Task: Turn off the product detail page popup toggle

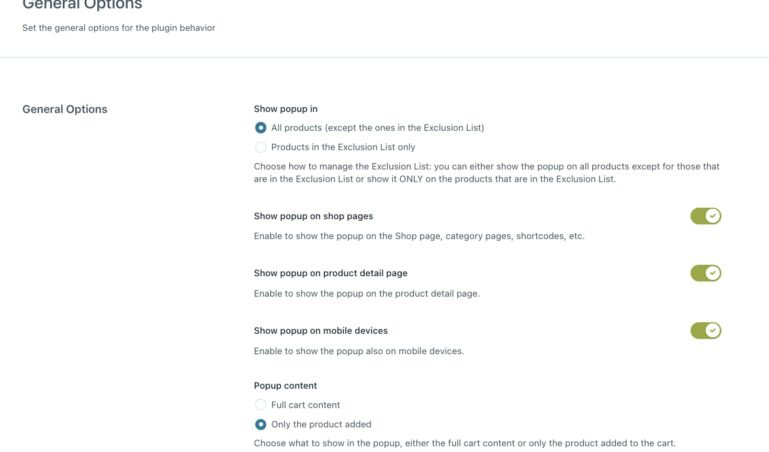Action: coord(705,273)
